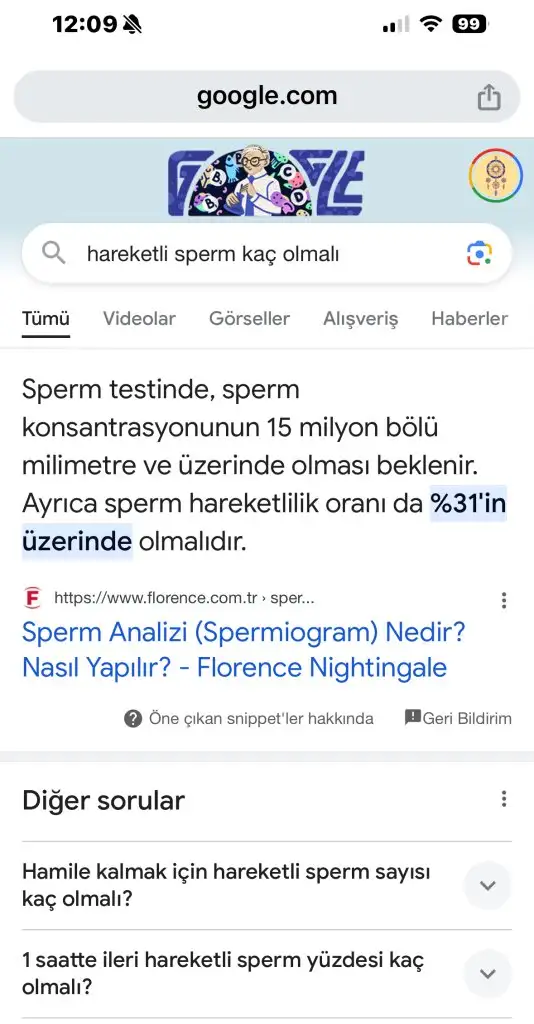534x1024 pixels.
Task: Open three-dot menu beside florence.com.tr result
Action: [503, 600]
